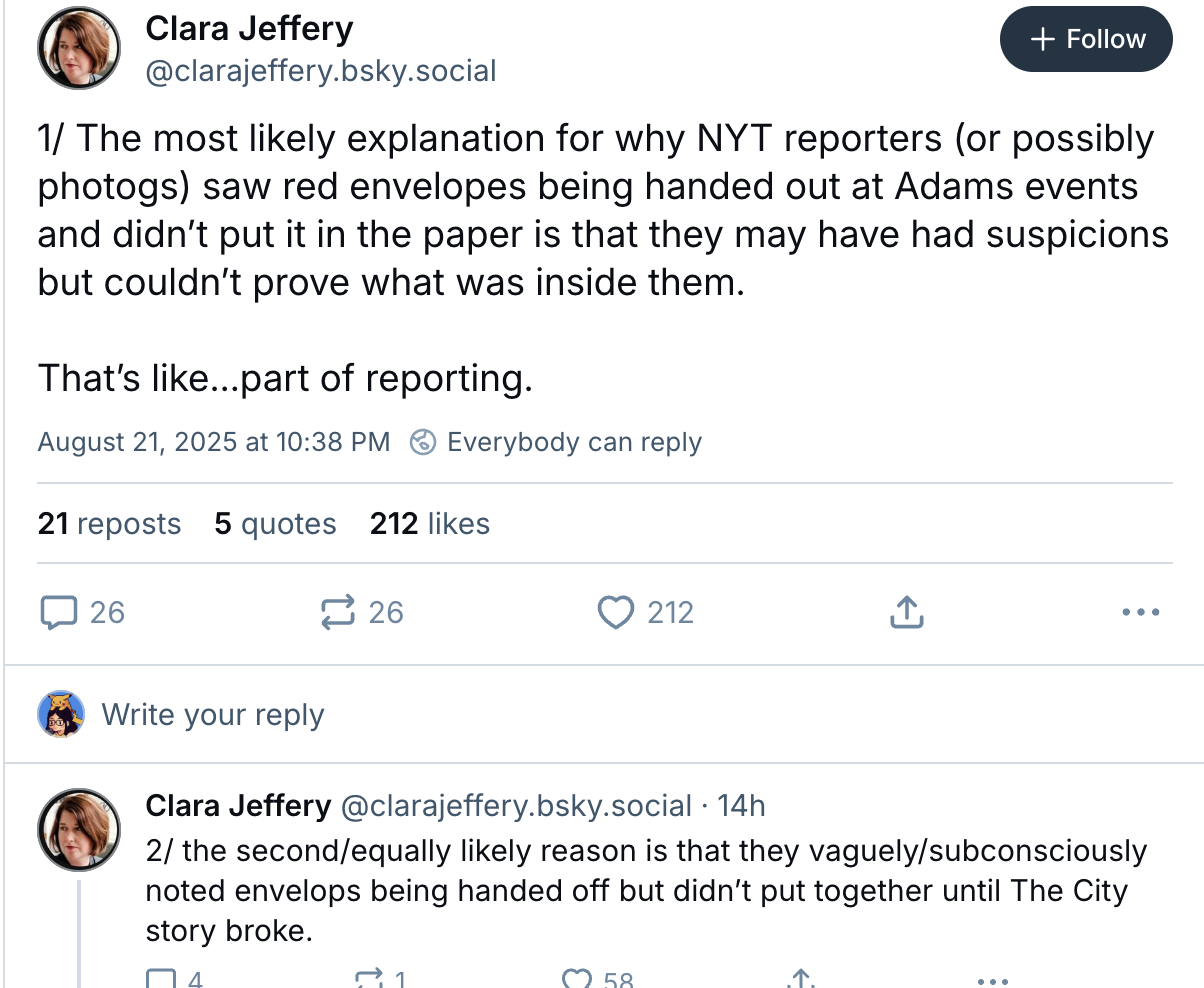View the 5 quotes list
The height and width of the screenshot is (988, 1204).
275,524
